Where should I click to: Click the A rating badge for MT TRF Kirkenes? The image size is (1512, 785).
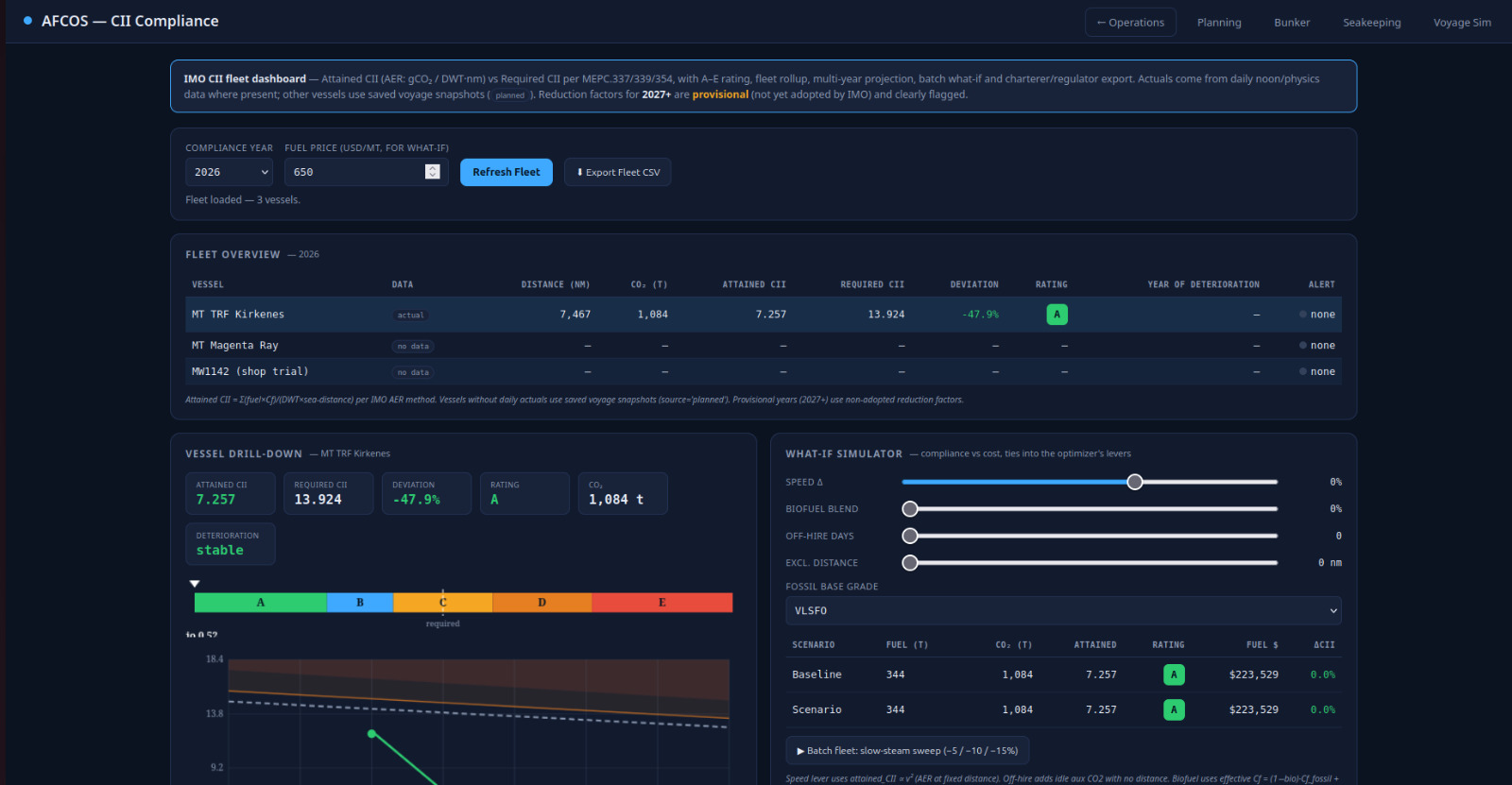point(1057,315)
